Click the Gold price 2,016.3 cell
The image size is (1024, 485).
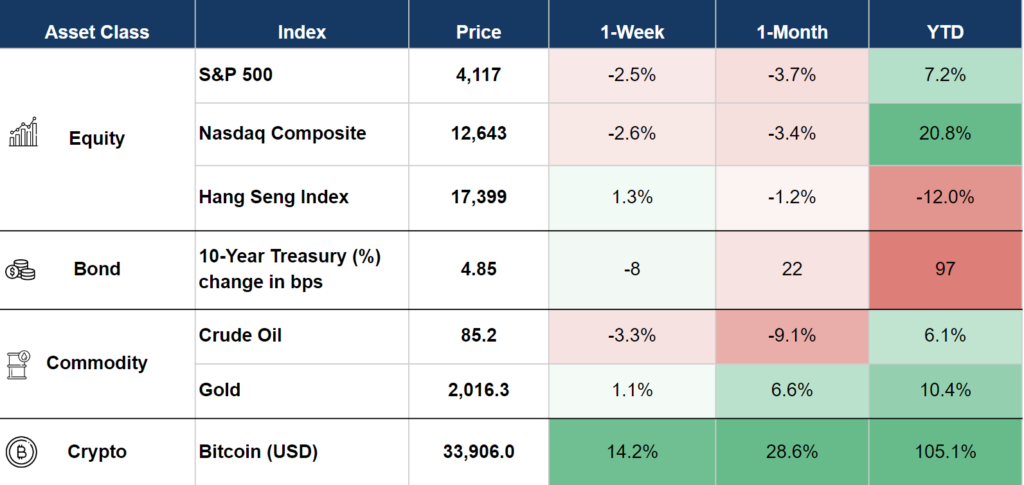click(478, 390)
